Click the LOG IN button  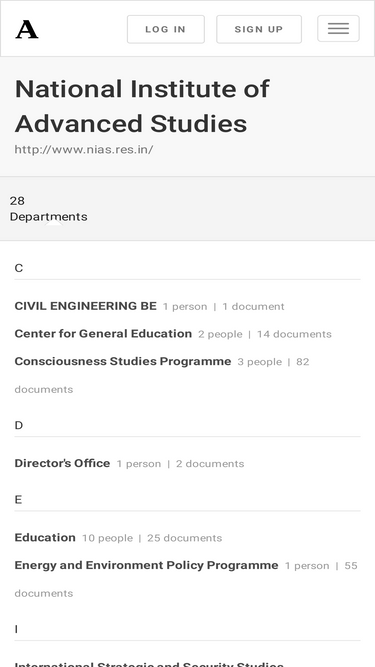pos(166,29)
